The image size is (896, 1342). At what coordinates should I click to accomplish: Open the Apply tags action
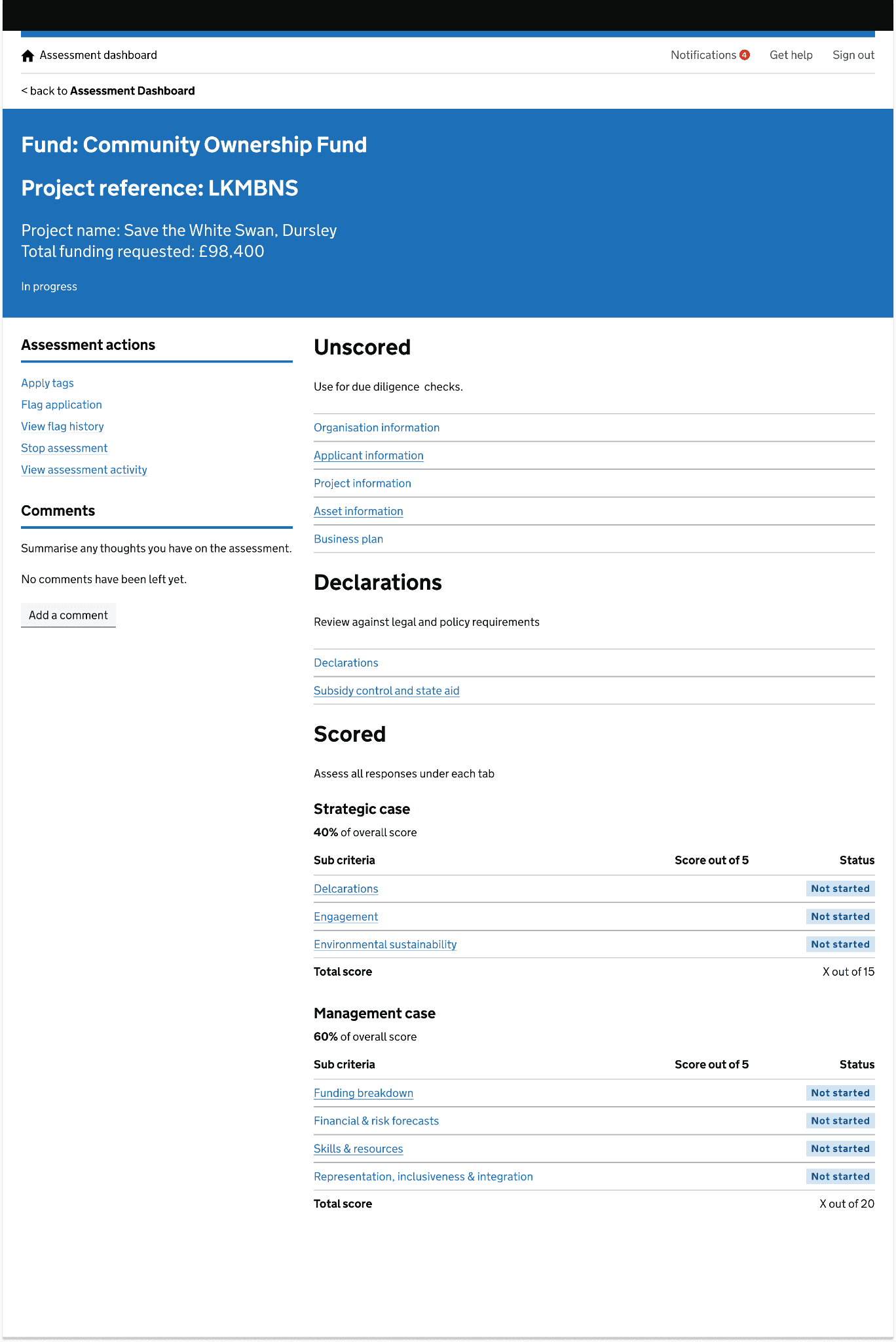point(47,383)
